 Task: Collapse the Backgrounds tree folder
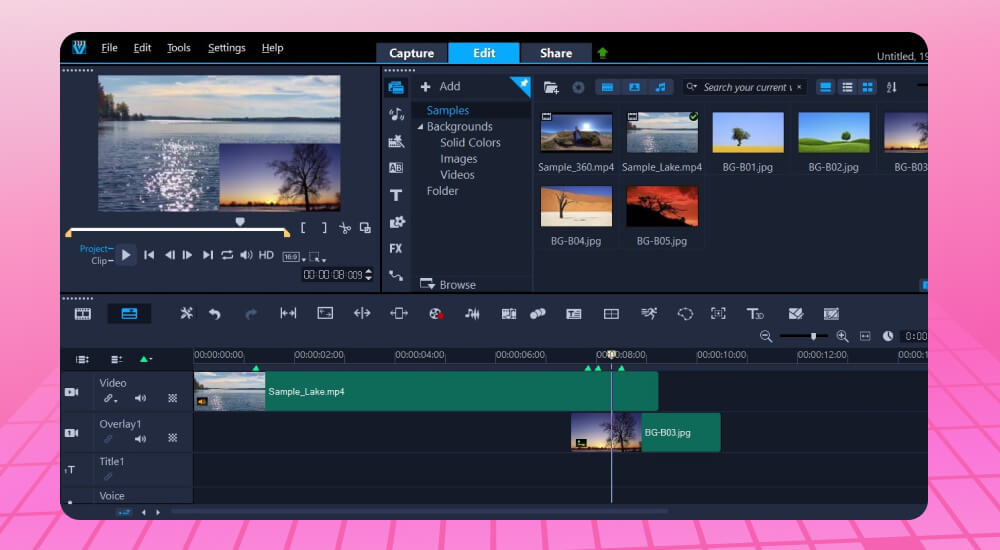420,127
